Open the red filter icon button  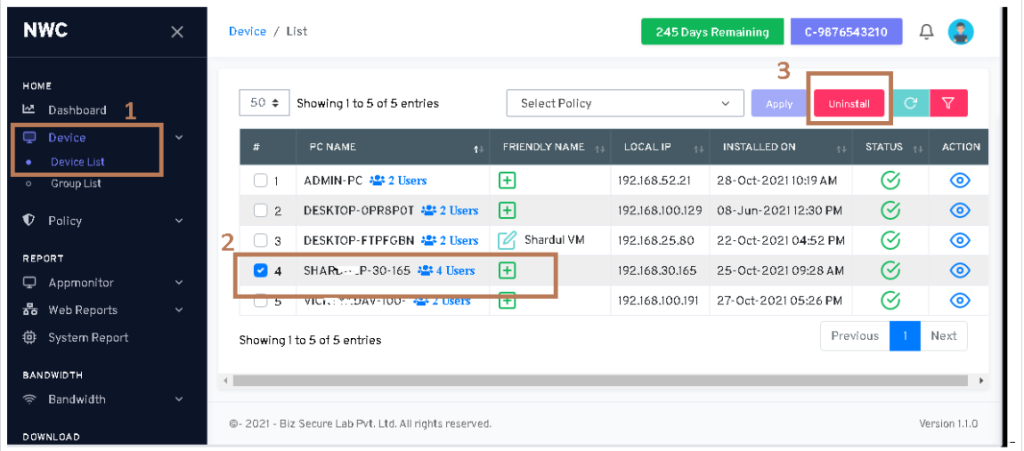pos(948,103)
